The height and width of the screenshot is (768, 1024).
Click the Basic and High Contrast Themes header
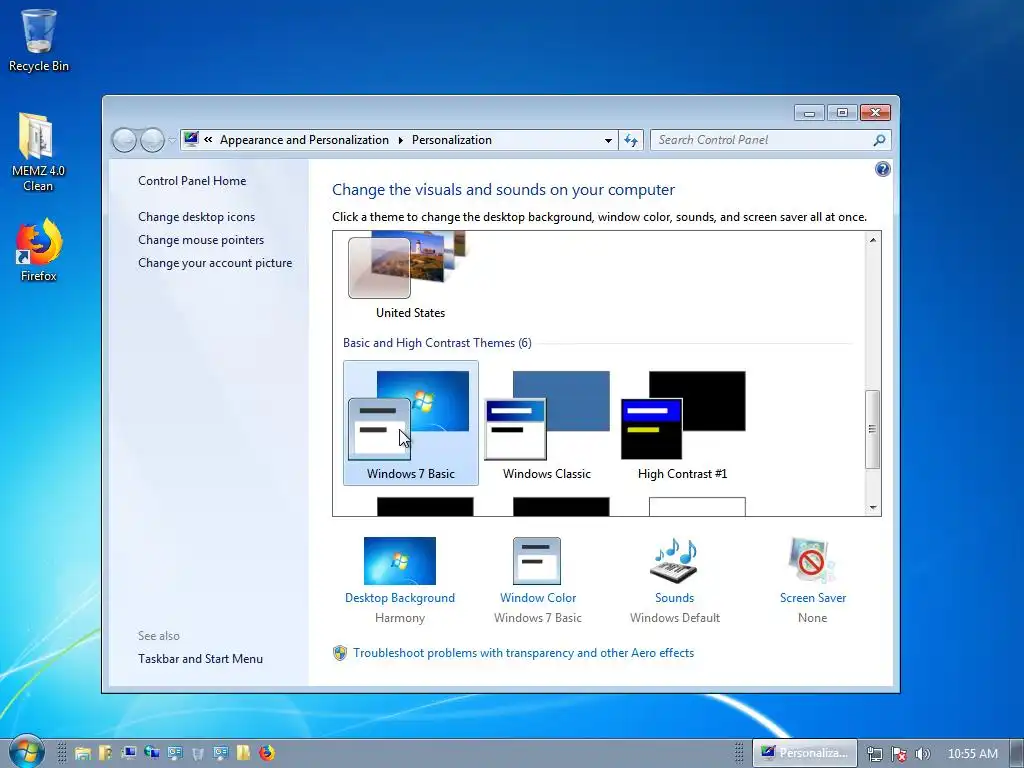pos(437,343)
